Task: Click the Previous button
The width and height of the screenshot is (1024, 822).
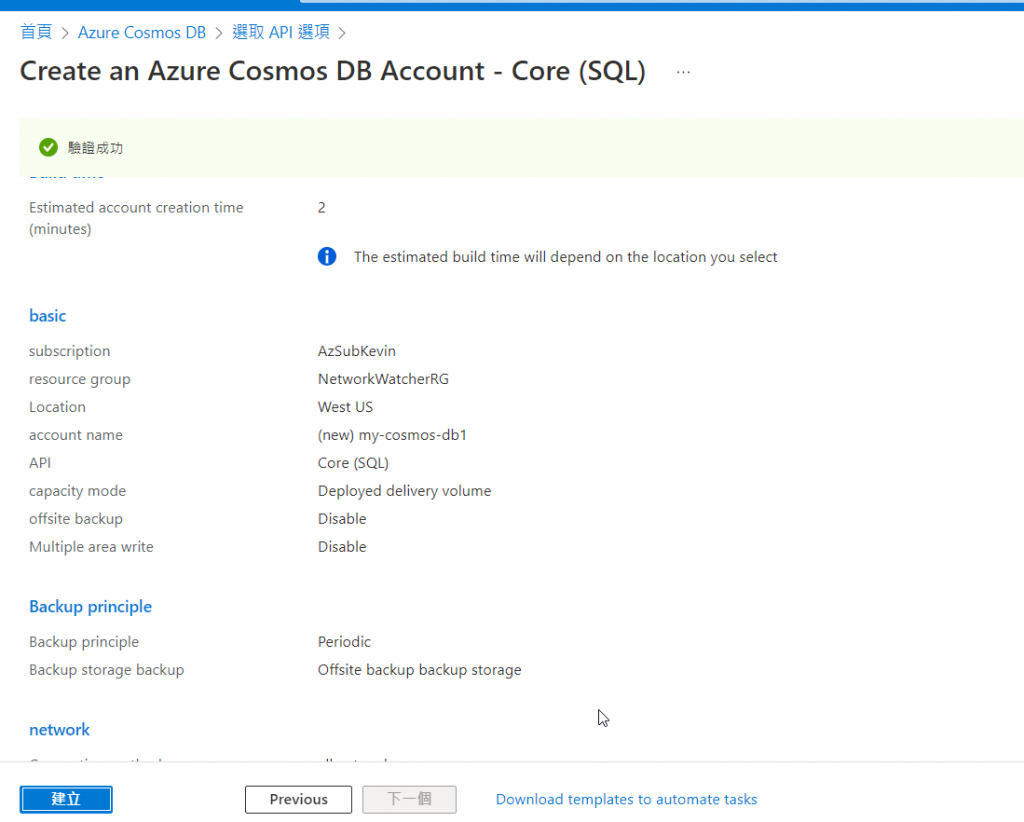Action: pyautogui.click(x=298, y=799)
